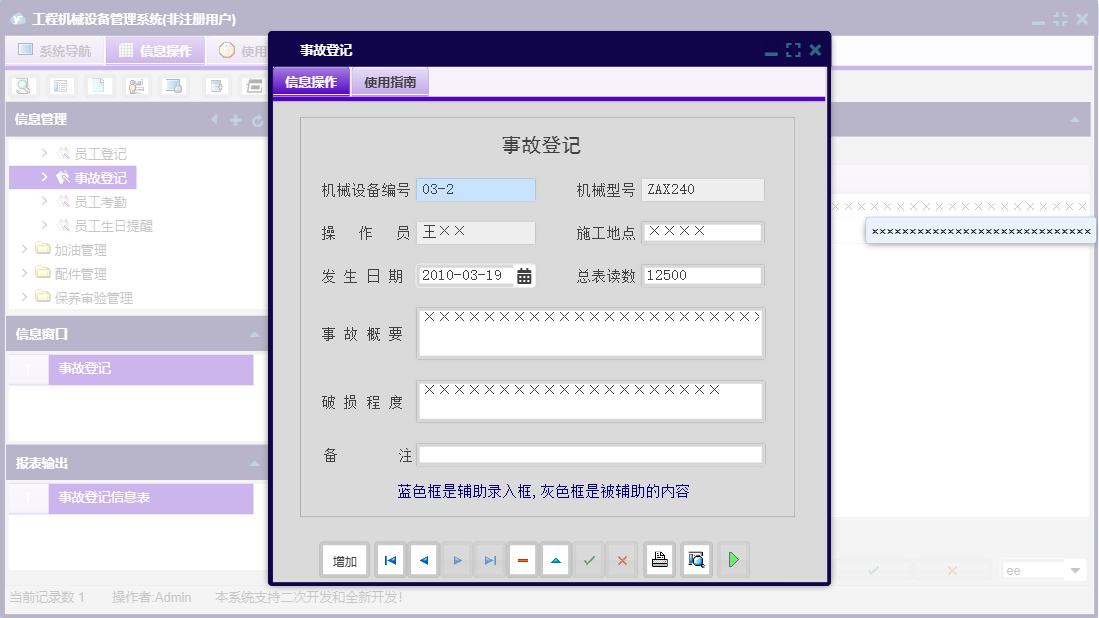Click the previous record arrow icon
This screenshot has width=1099, height=618.
click(x=423, y=560)
